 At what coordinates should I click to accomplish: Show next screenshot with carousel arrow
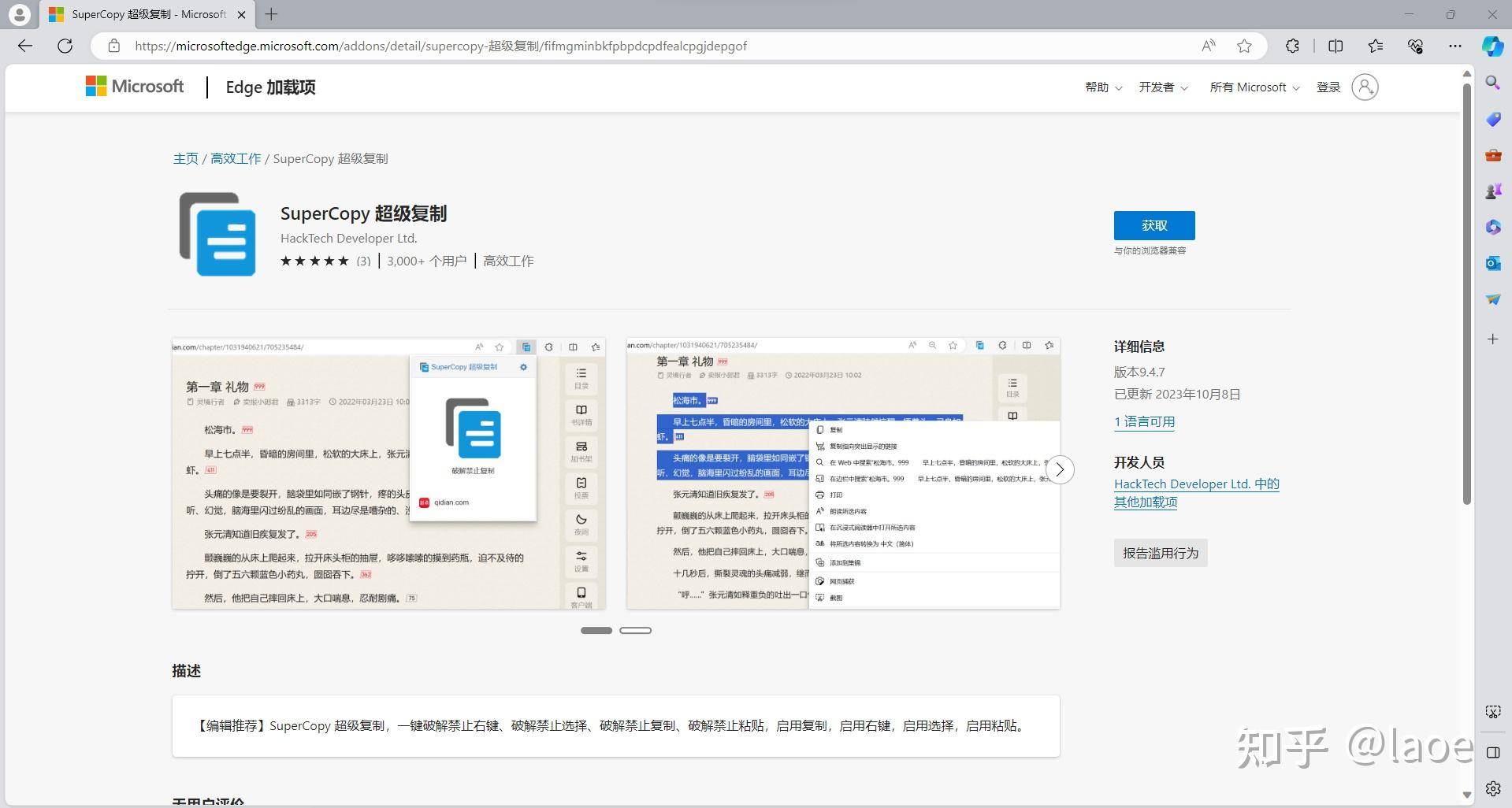tap(1060, 469)
